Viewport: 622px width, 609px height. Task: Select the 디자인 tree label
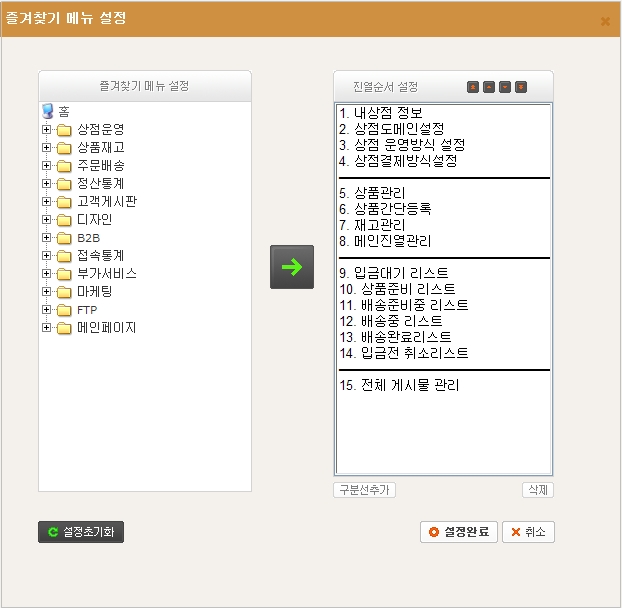click(94, 219)
